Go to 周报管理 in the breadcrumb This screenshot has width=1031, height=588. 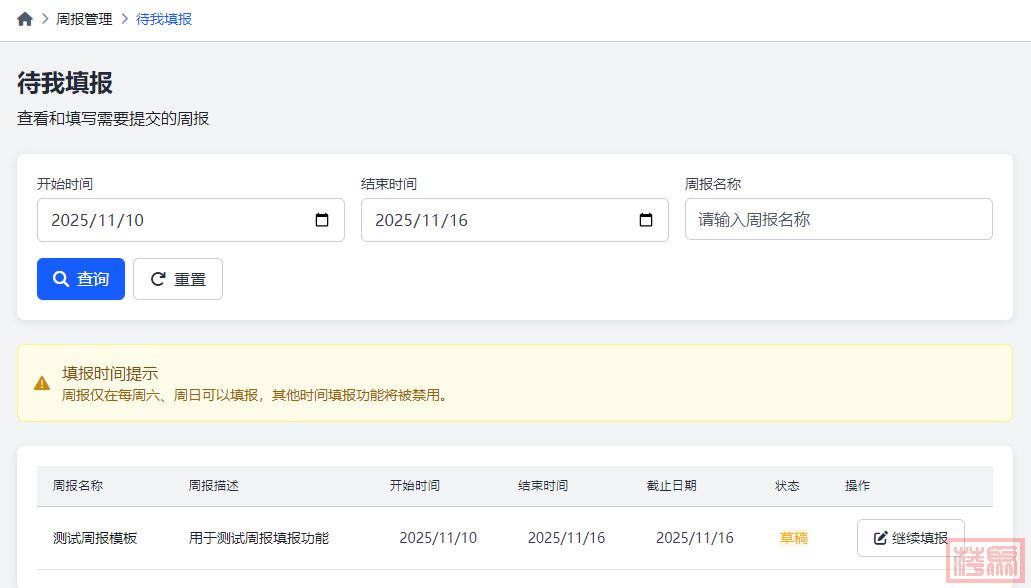pyautogui.click(x=84, y=19)
